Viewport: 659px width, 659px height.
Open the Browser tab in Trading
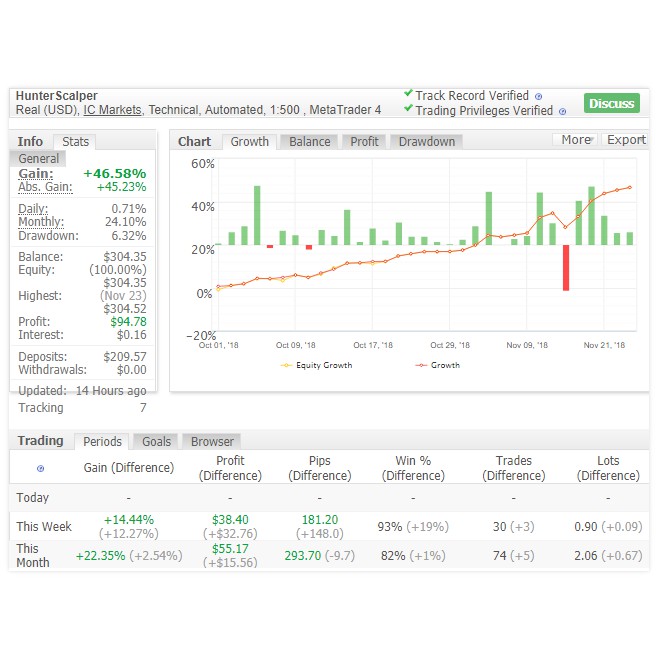(x=212, y=441)
